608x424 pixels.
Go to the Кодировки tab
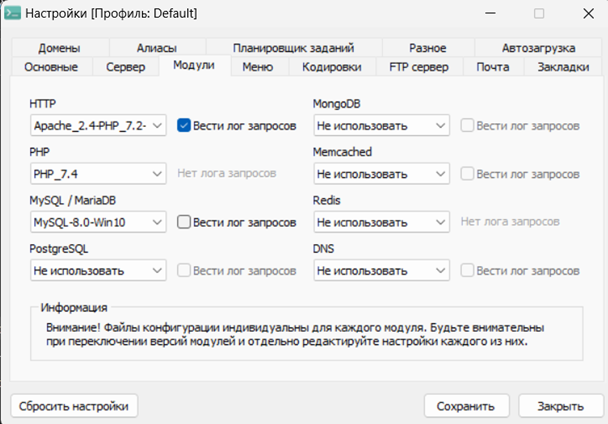pos(332,67)
